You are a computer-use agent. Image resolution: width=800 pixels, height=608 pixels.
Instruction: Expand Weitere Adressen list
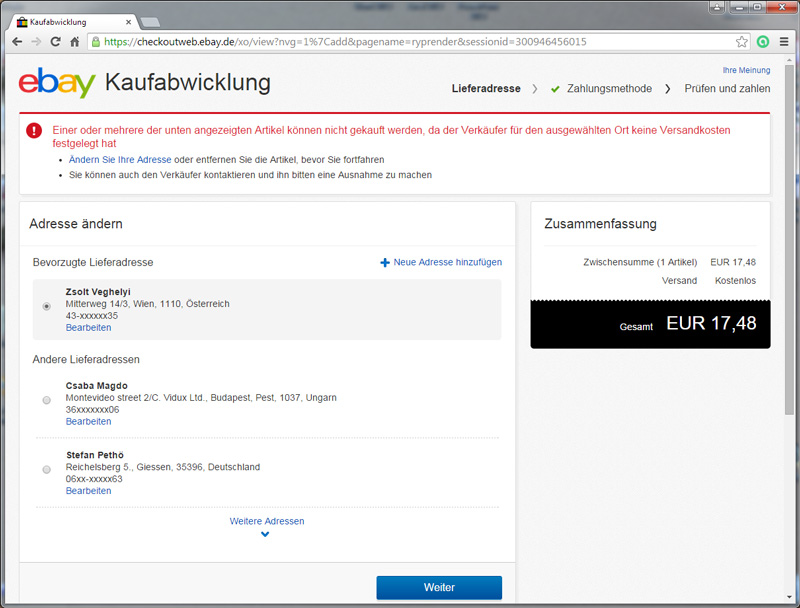click(266, 521)
